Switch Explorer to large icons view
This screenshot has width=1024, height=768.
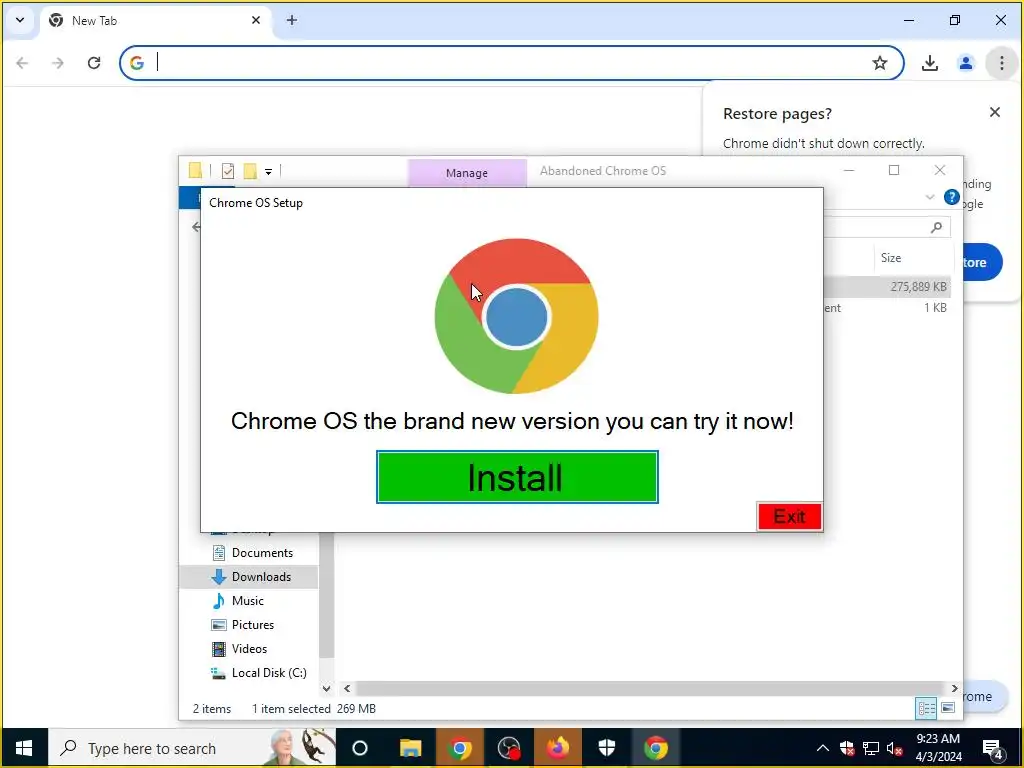click(948, 708)
